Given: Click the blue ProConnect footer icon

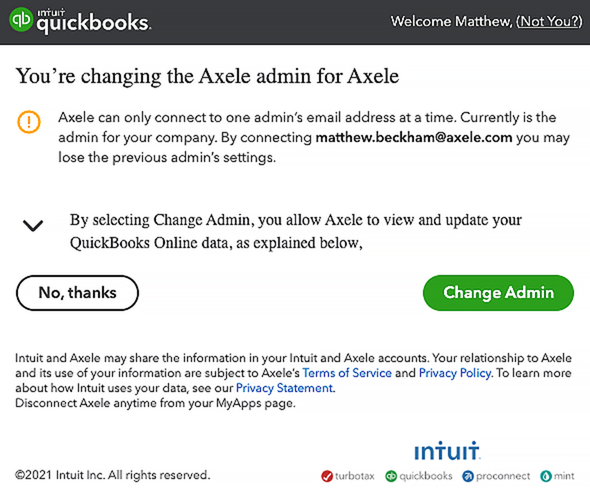Looking at the screenshot, I should click(x=468, y=476).
